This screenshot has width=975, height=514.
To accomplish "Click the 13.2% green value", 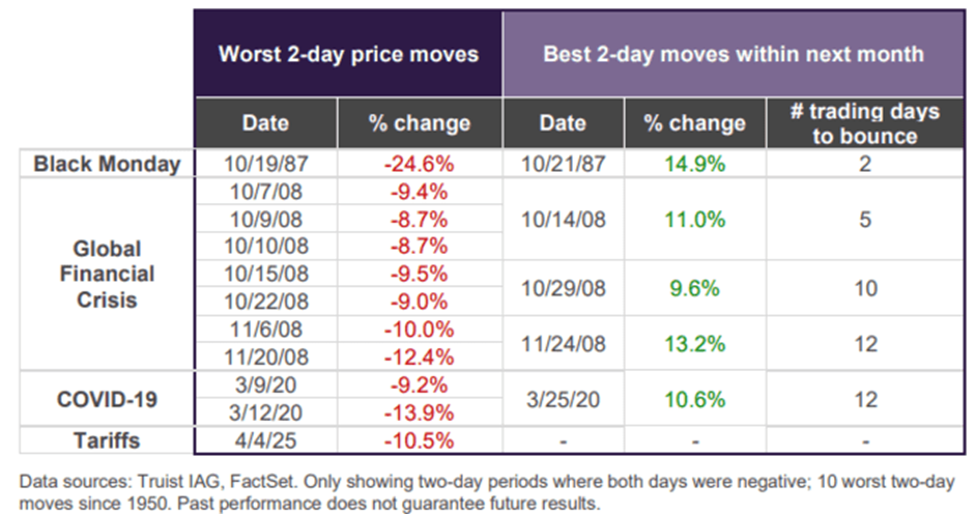I will coord(695,343).
